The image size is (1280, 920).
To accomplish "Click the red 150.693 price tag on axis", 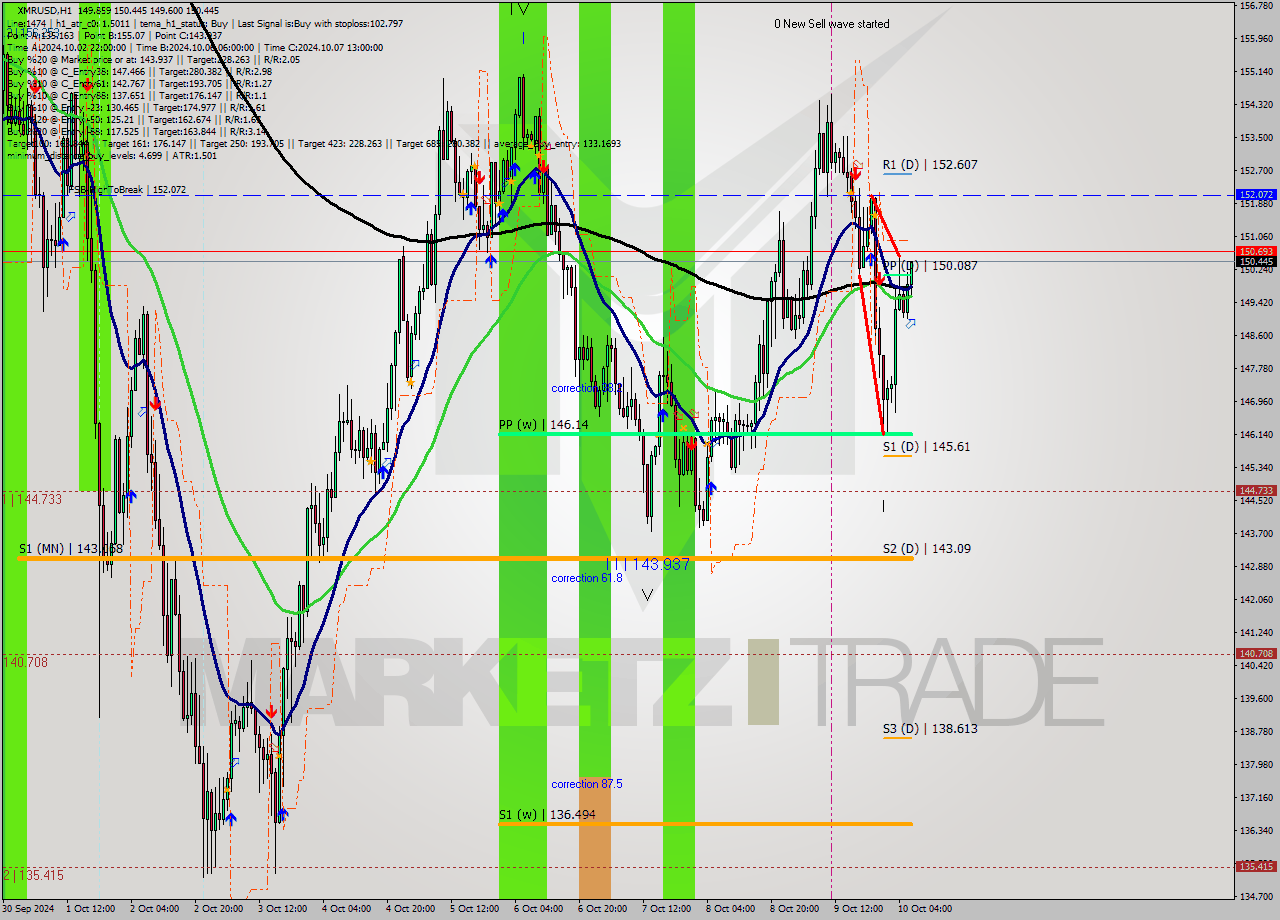I will tap(1256, 252).
